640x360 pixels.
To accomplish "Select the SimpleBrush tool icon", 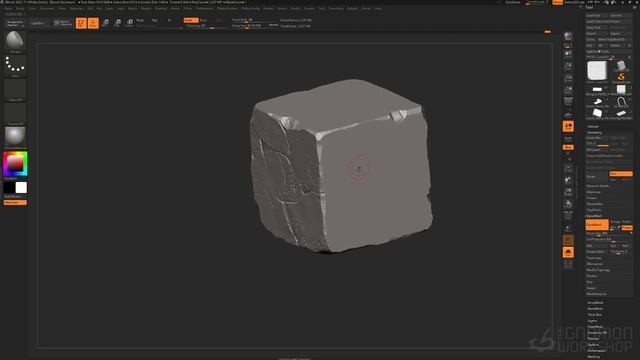I will (x=621, y=78).
